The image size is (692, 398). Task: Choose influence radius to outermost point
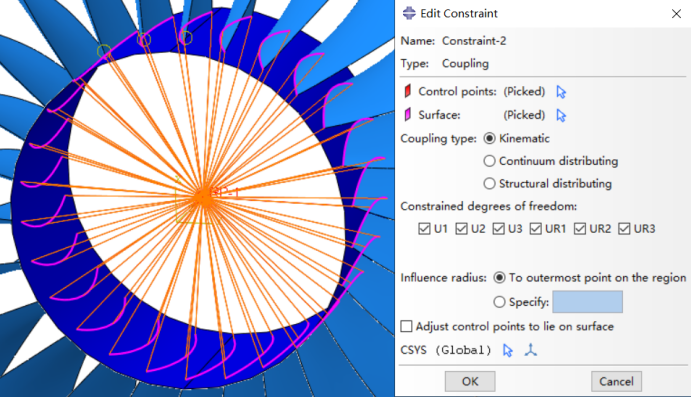[499, 278]
